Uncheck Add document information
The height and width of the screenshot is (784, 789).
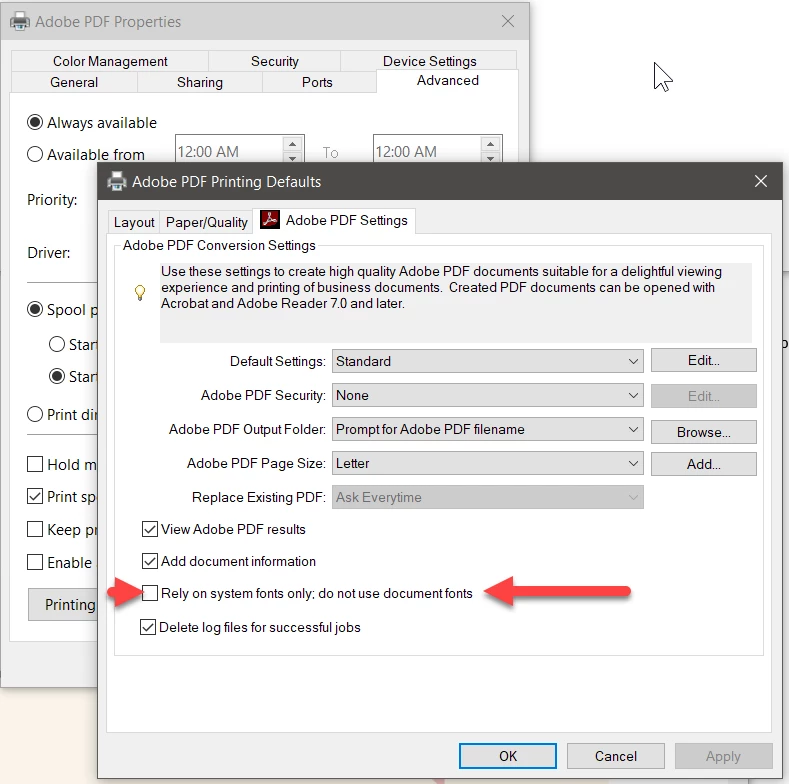[149, 561]
